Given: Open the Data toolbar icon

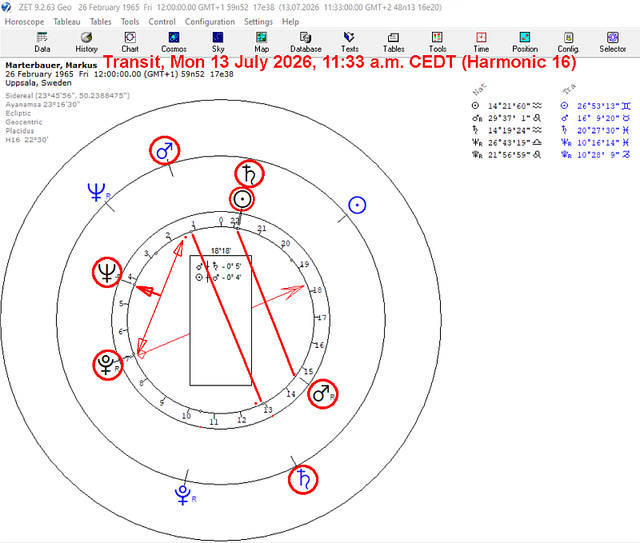Looking at the screenshot, I should tap(42, 38).
